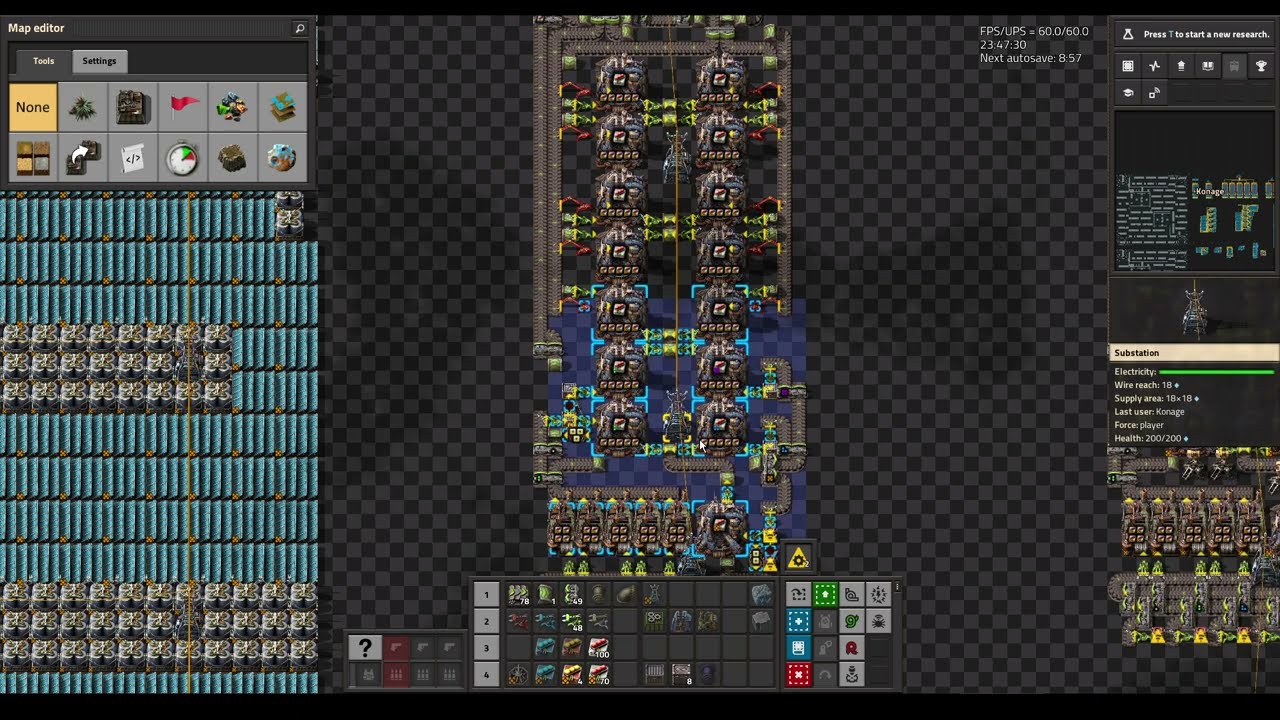Select the Cliffs rock tool

point(233,158)
